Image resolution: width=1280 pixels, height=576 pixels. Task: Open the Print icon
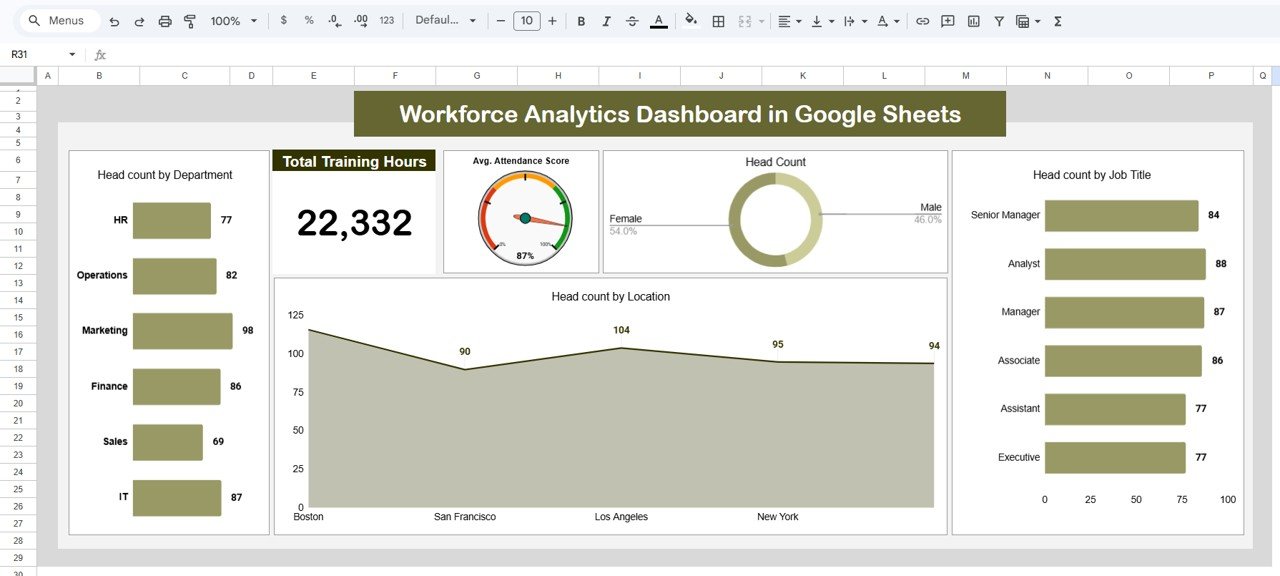tap(165, 20)
